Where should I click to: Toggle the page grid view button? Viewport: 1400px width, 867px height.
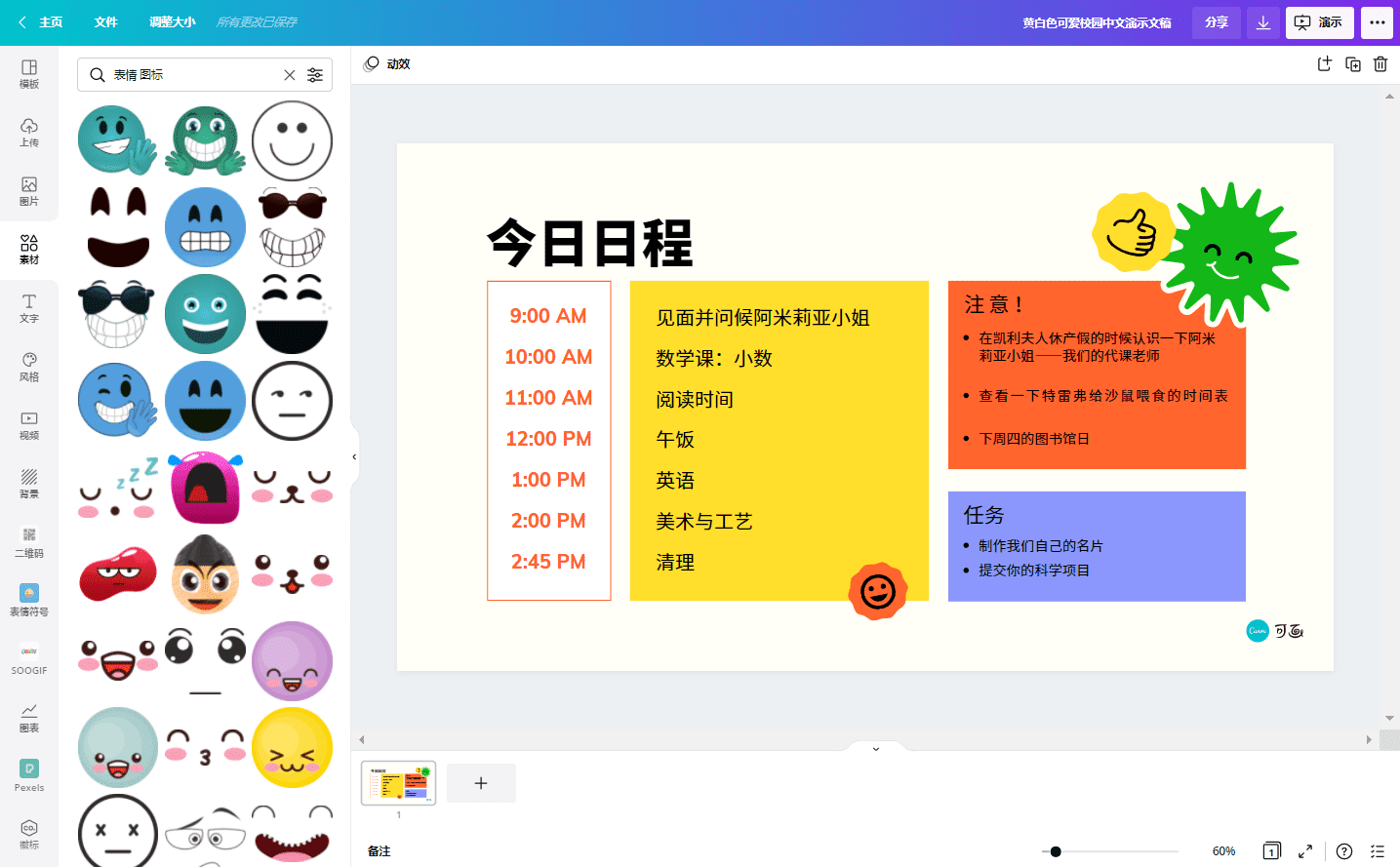tap(1272, 850)
